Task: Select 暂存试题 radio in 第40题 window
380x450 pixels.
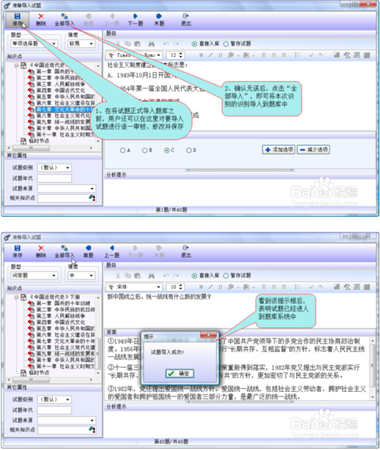Action: pyautogui.click(x=226, y=276)
